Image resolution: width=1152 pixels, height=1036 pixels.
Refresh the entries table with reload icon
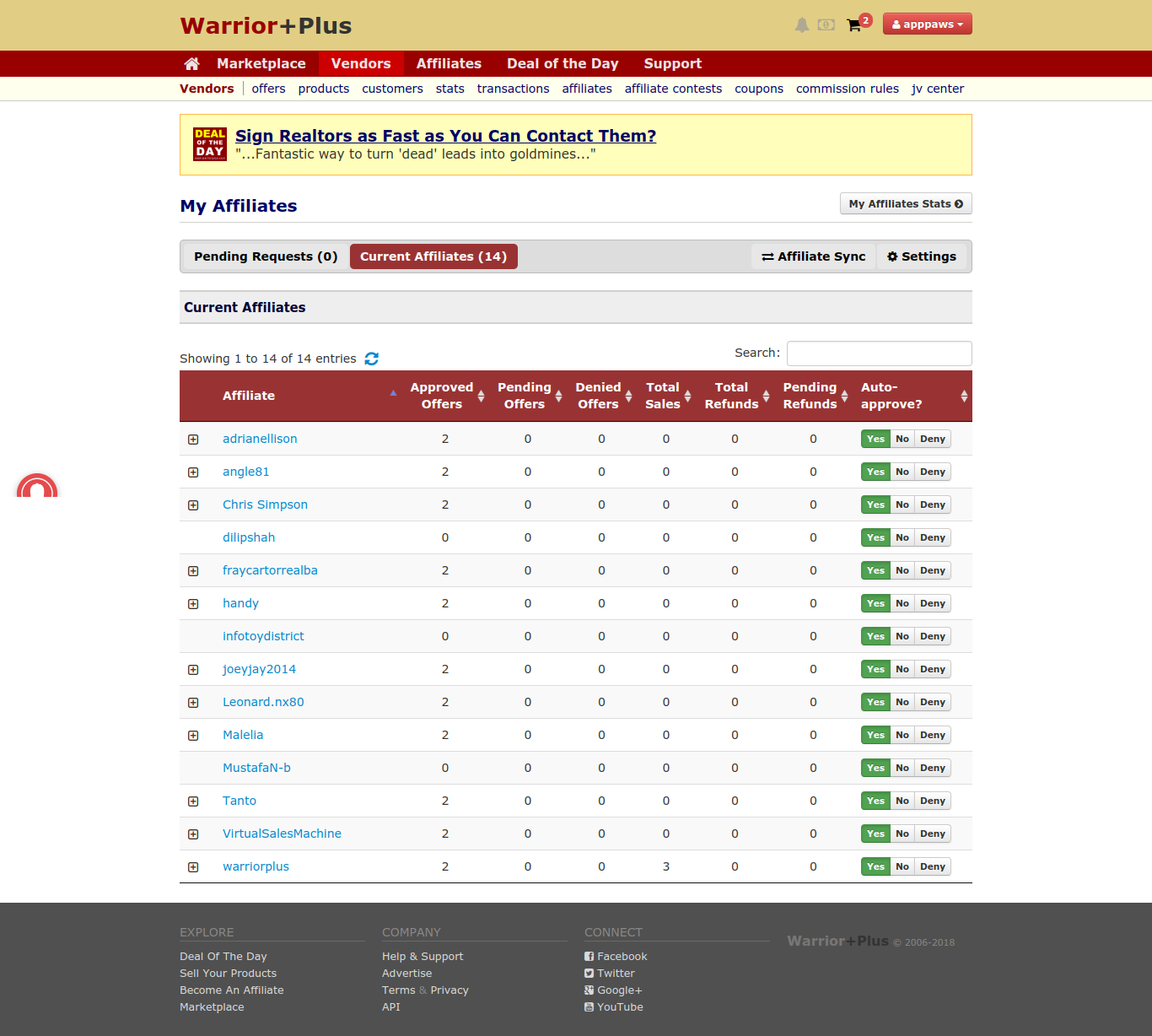(372, 359)
